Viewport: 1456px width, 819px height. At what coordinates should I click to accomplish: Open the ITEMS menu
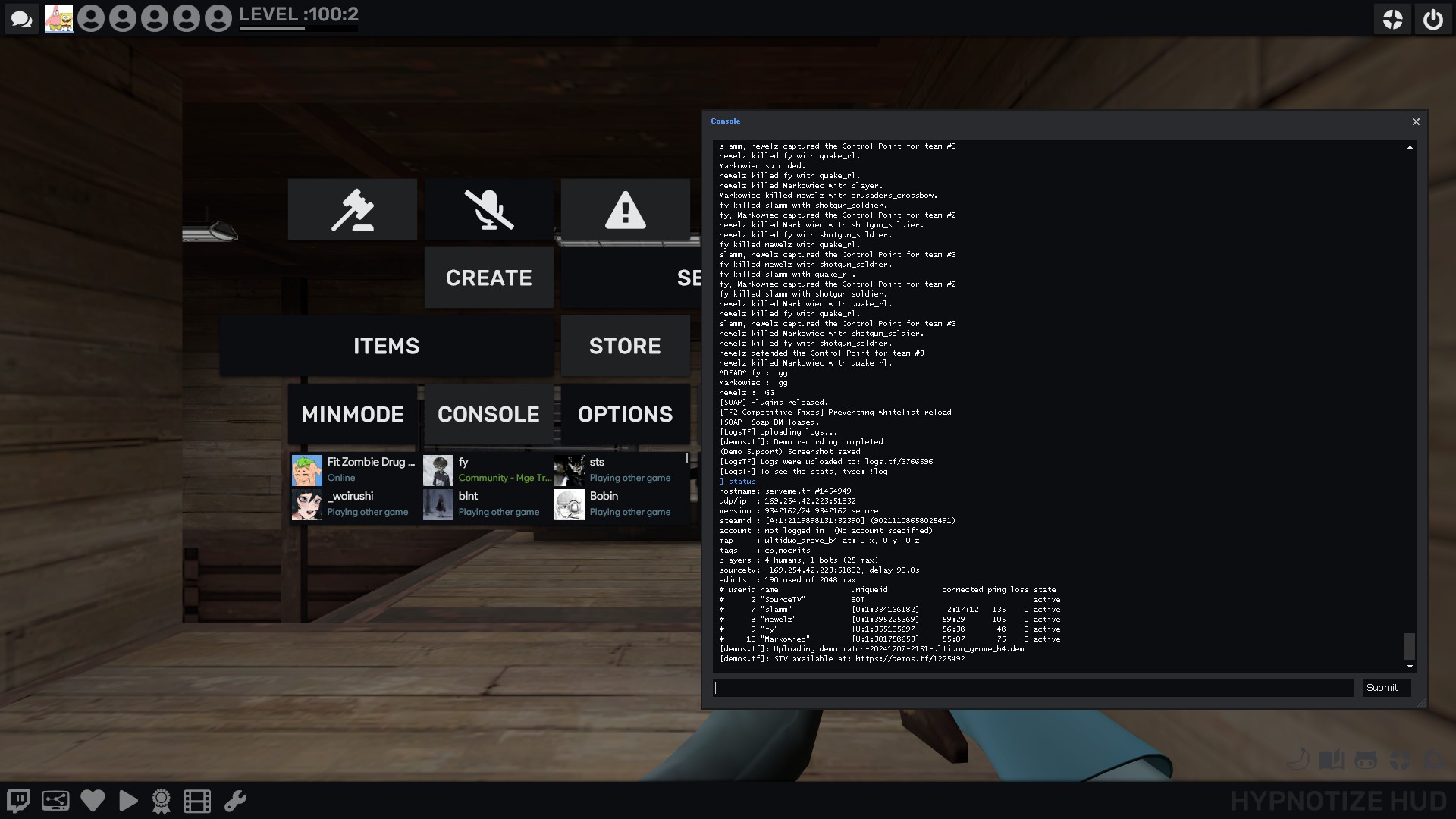pyautogui.click(x=386, y=347)
